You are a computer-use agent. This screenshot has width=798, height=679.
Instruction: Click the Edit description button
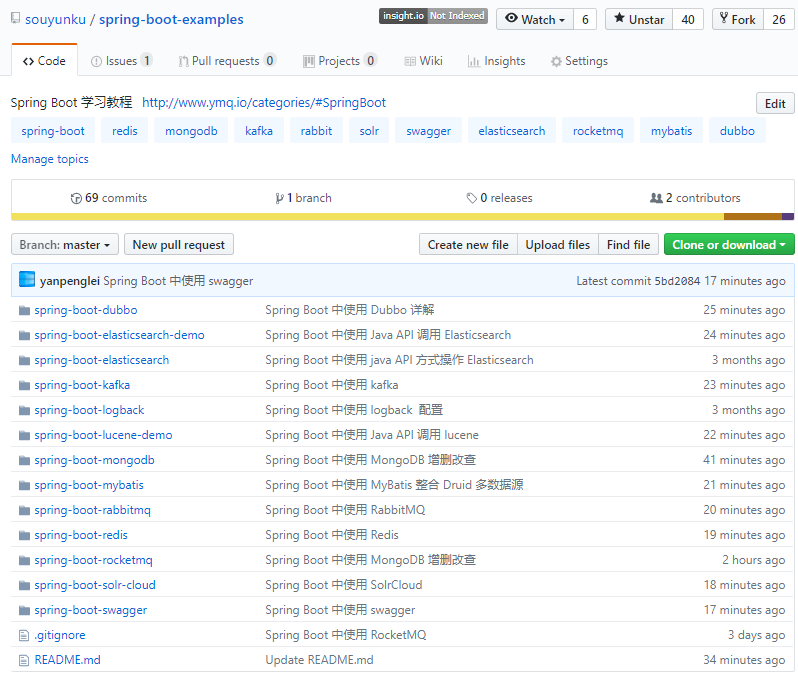(775, 103)
